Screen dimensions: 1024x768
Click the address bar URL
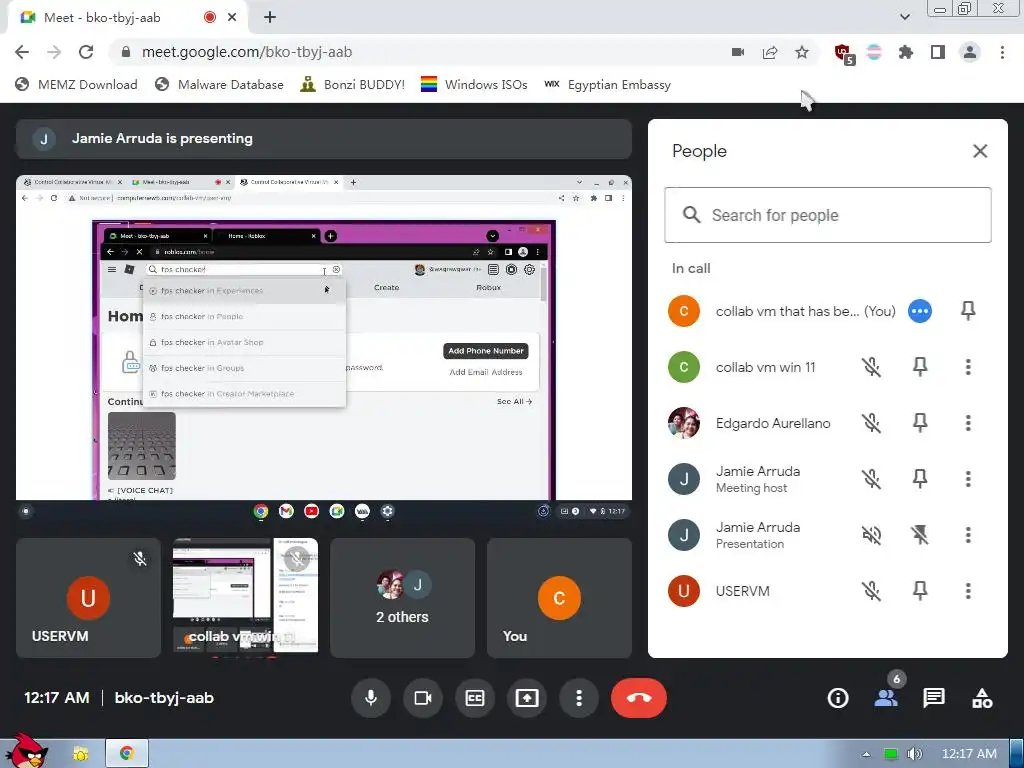point(247,52)
